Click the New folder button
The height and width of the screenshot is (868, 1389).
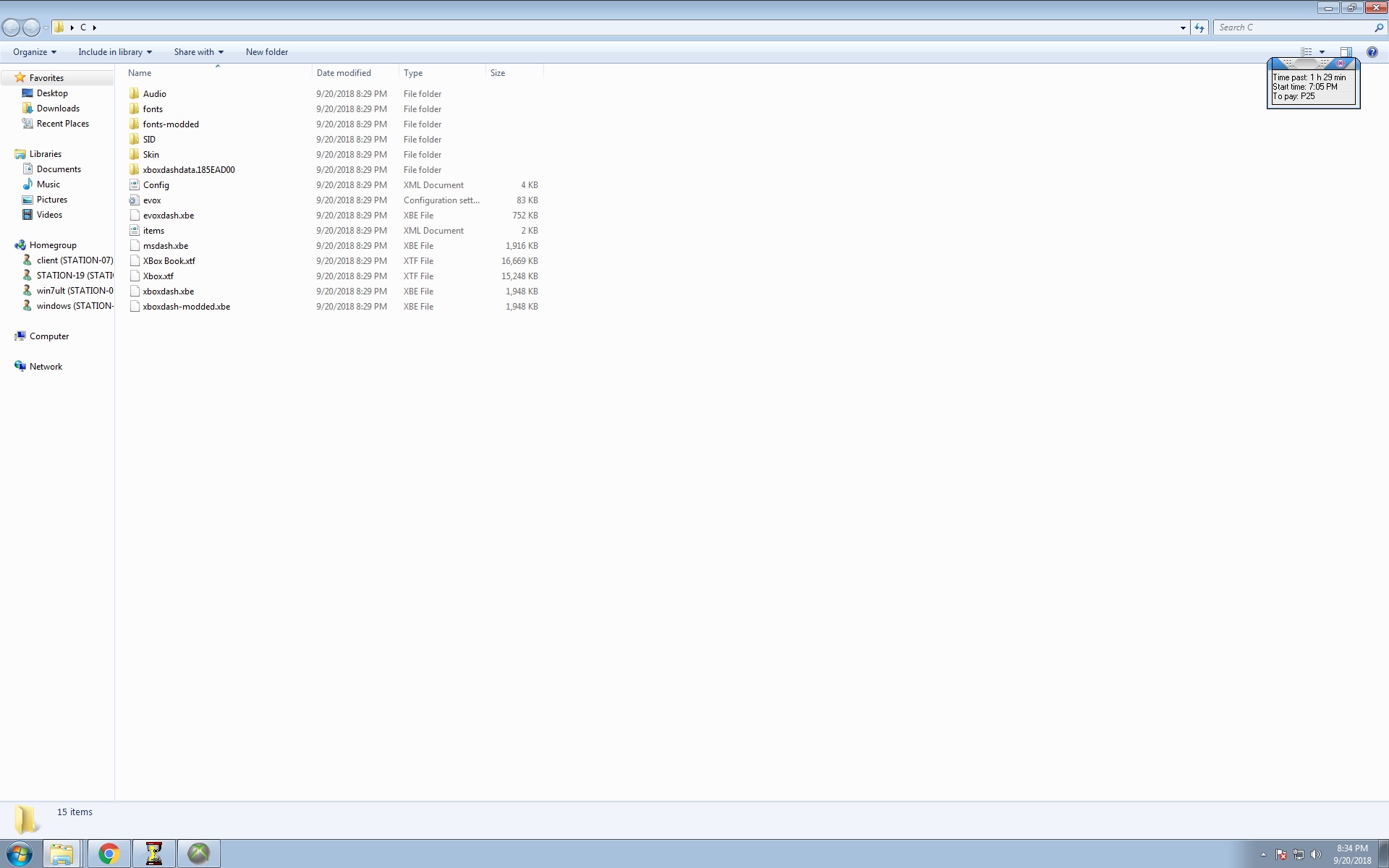(x=266, y=52)
